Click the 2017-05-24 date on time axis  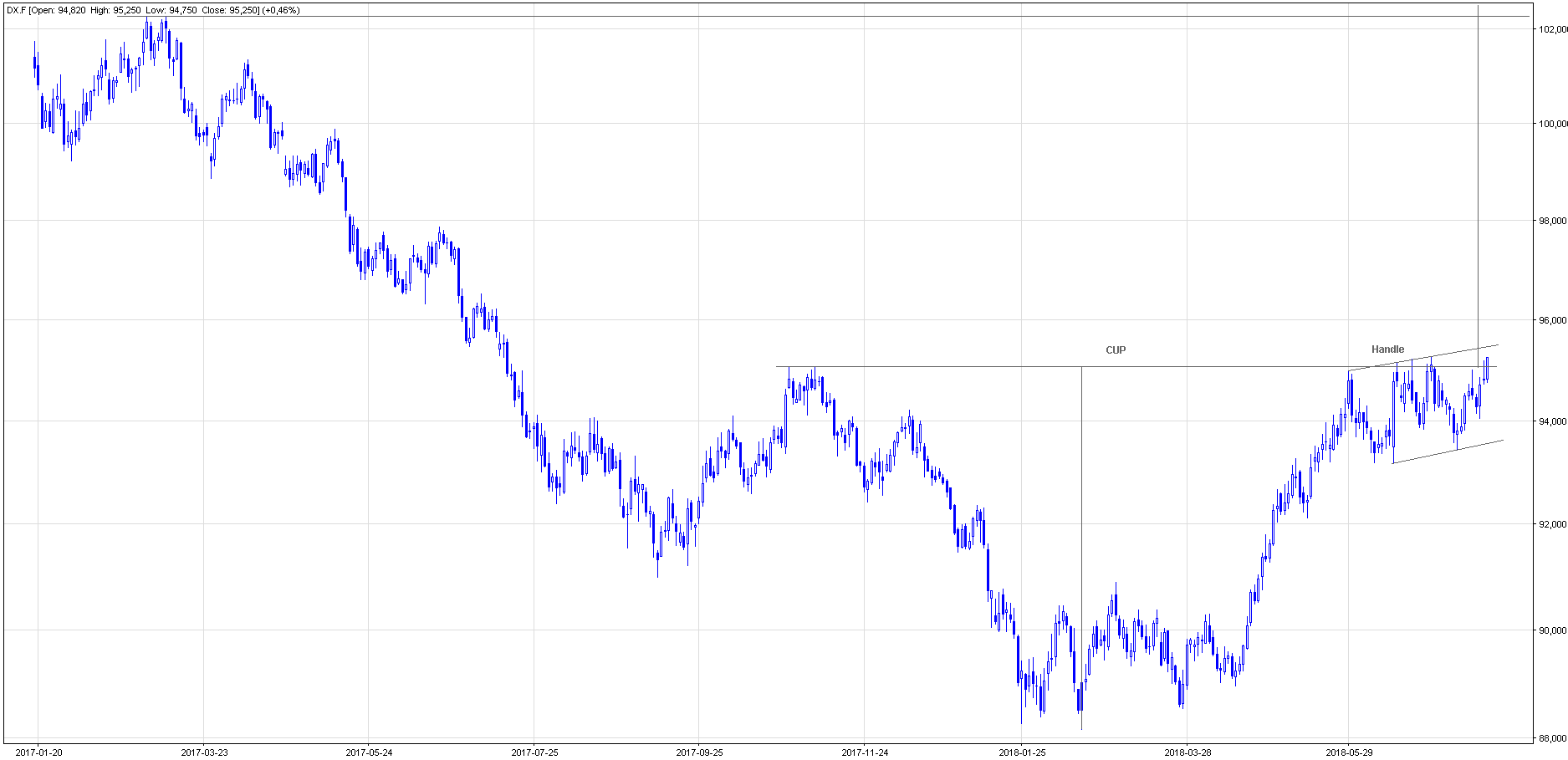(x=369, y=752)
